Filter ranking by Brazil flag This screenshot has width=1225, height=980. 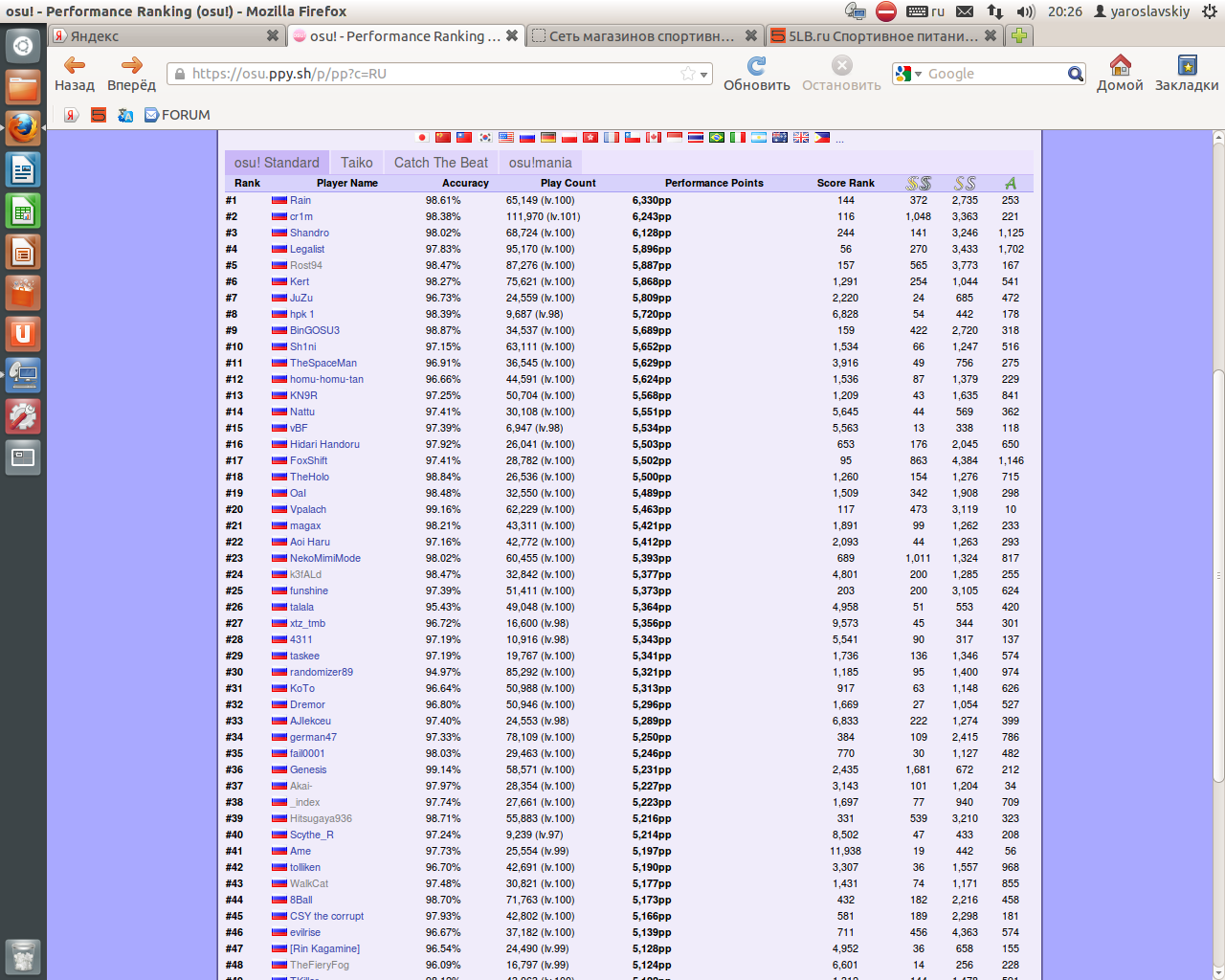(x=717, y=138)
